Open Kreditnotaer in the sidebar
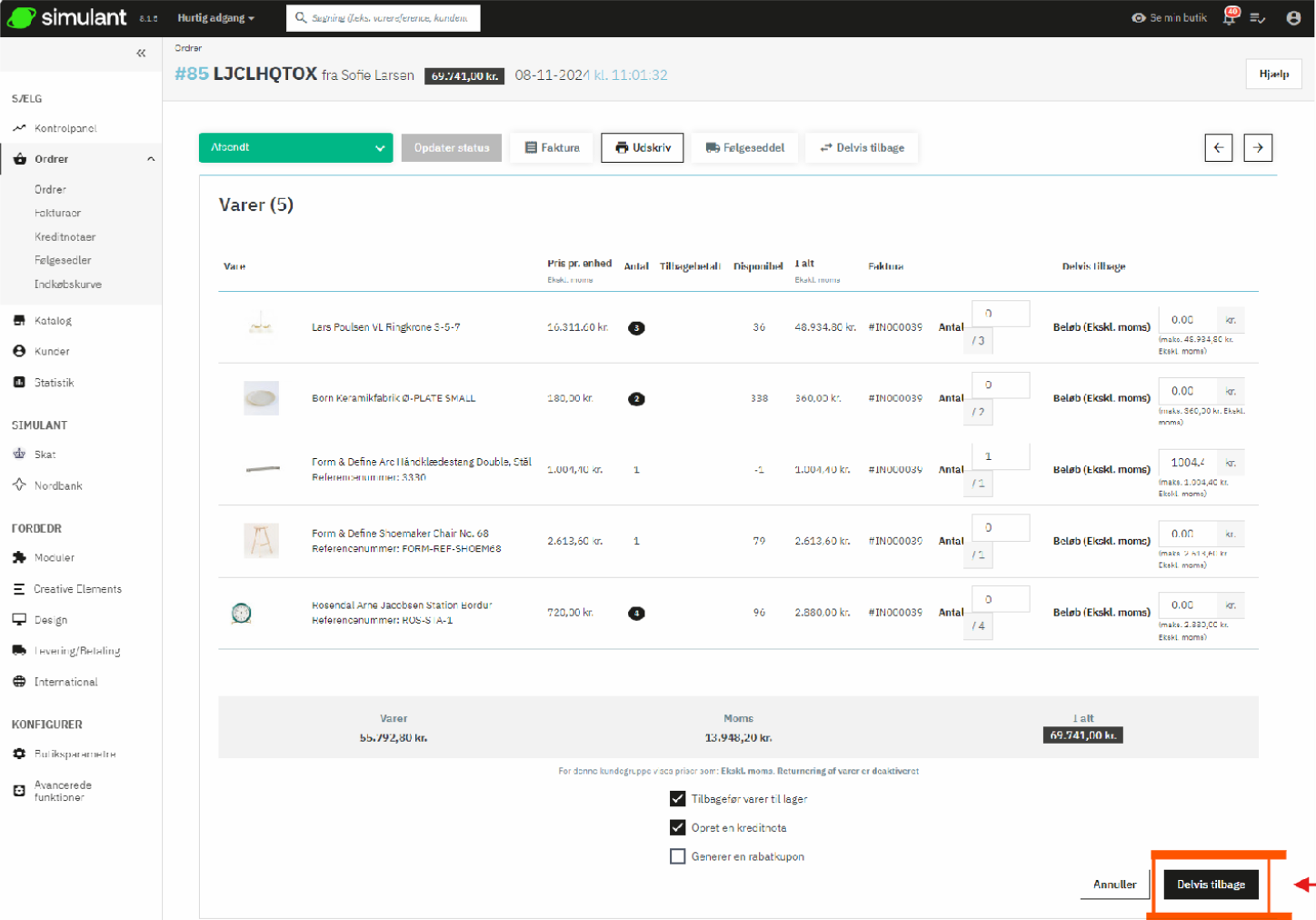 65,237
